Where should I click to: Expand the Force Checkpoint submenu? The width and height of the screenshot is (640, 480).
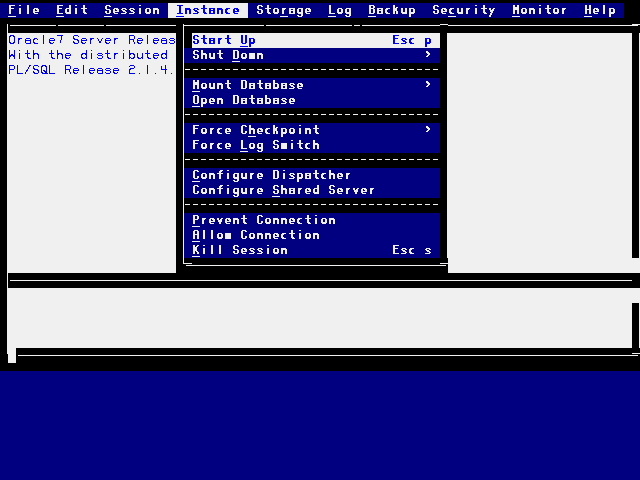256,130
